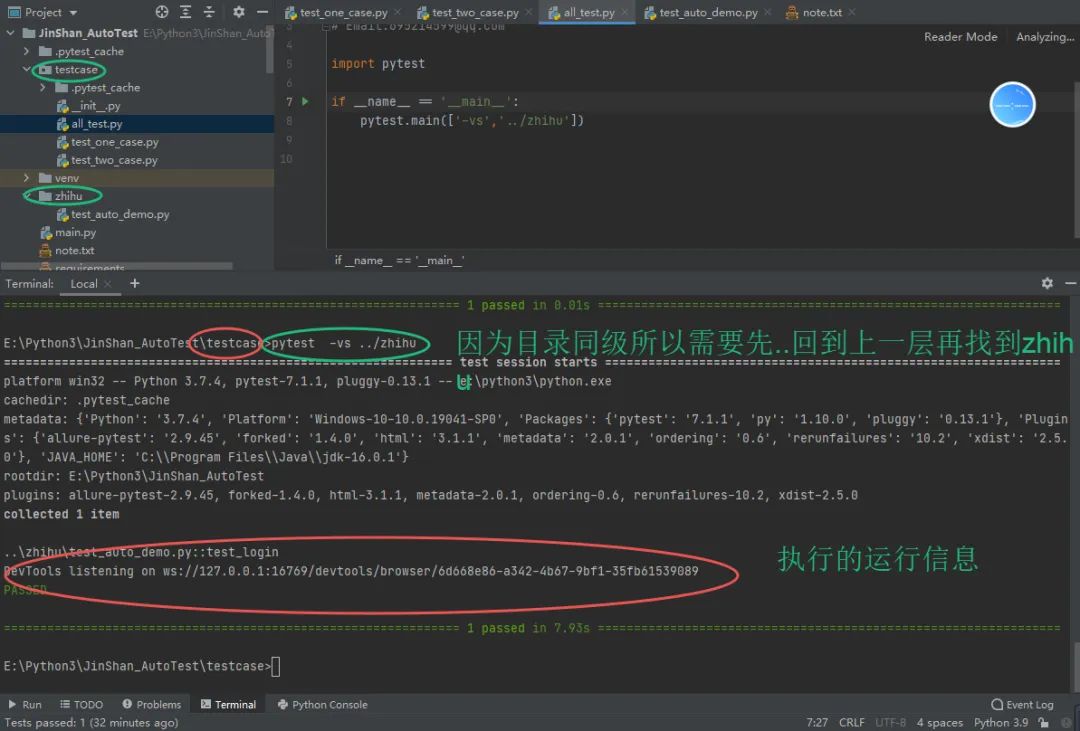
Task: Click the Expand All icon in Project toolbar
Action: coord(185,12)
